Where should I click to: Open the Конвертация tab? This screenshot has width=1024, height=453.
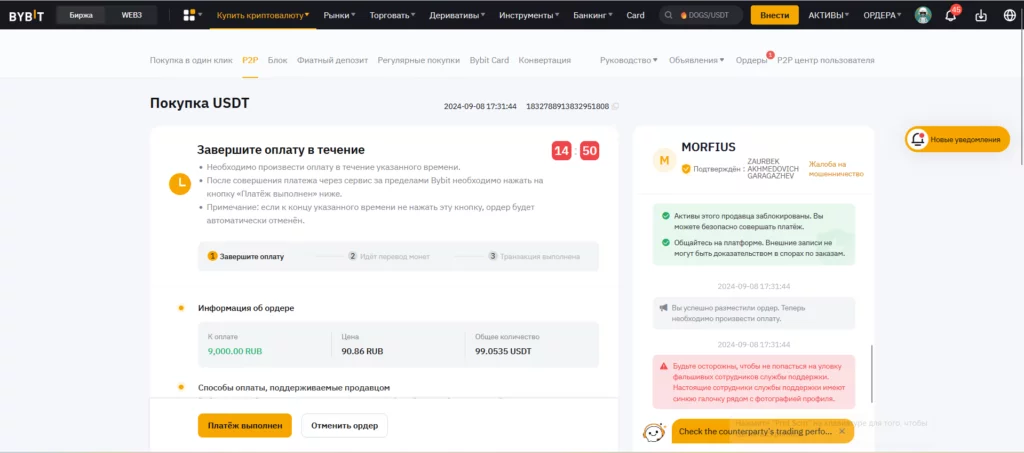pos(545,60)
